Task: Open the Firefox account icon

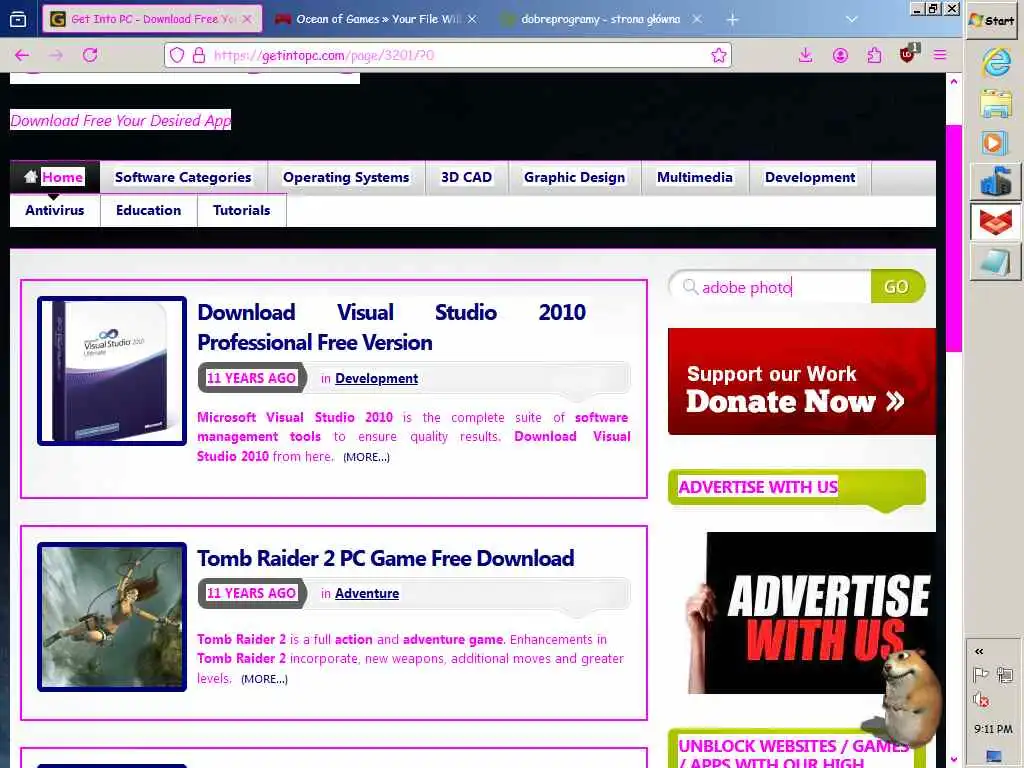Action: point(840,56)
